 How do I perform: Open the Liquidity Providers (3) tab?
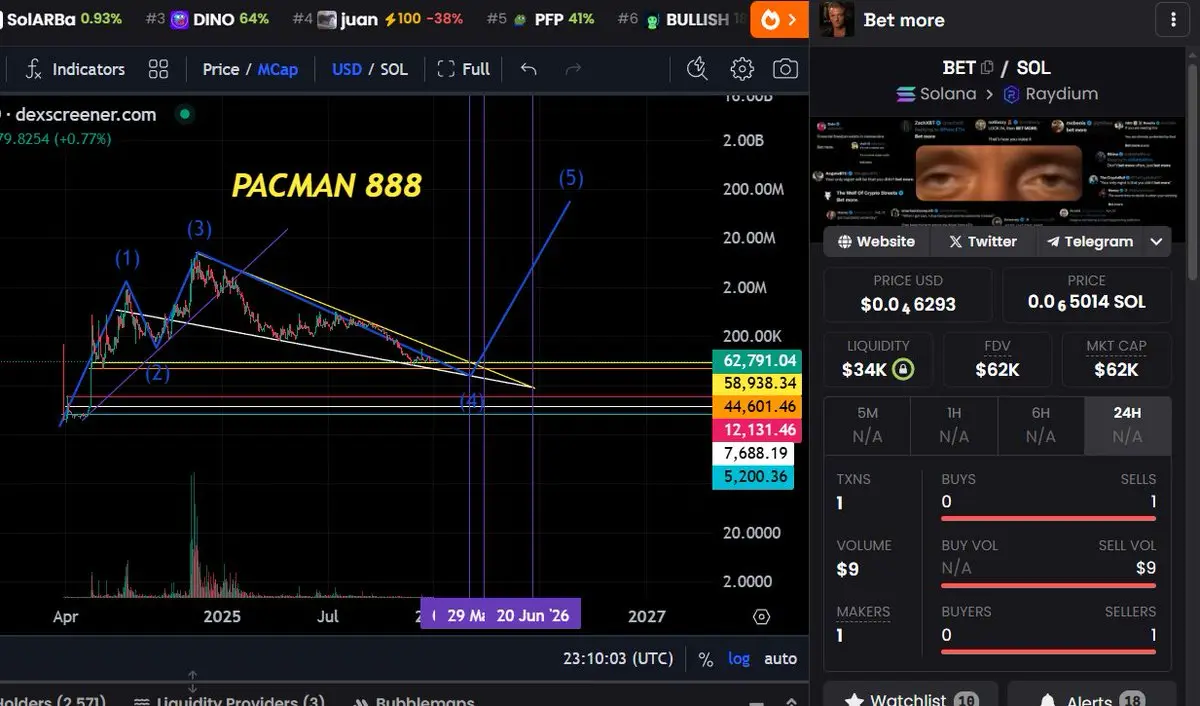(x=229, y=700)
